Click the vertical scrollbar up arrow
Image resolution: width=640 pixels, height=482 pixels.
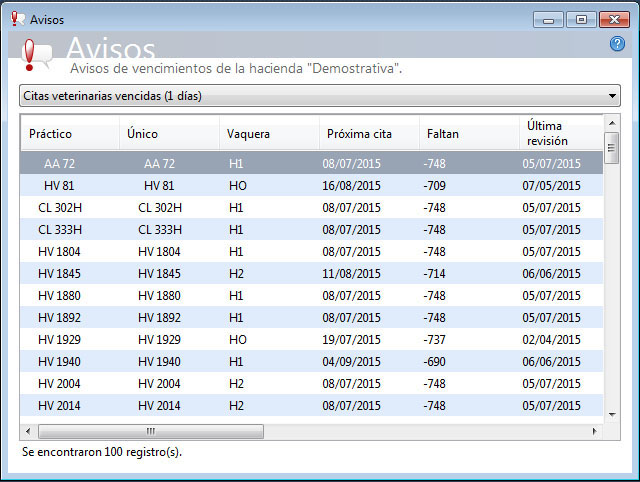point(612,123)
